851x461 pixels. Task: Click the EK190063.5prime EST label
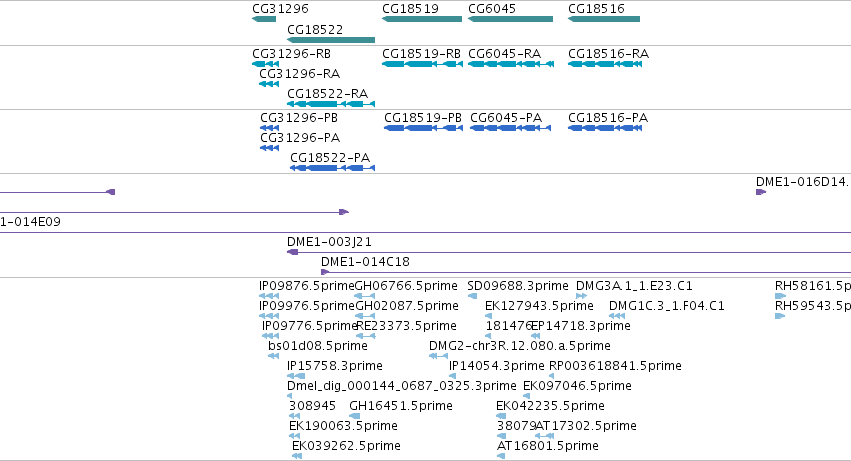[343, 426]
